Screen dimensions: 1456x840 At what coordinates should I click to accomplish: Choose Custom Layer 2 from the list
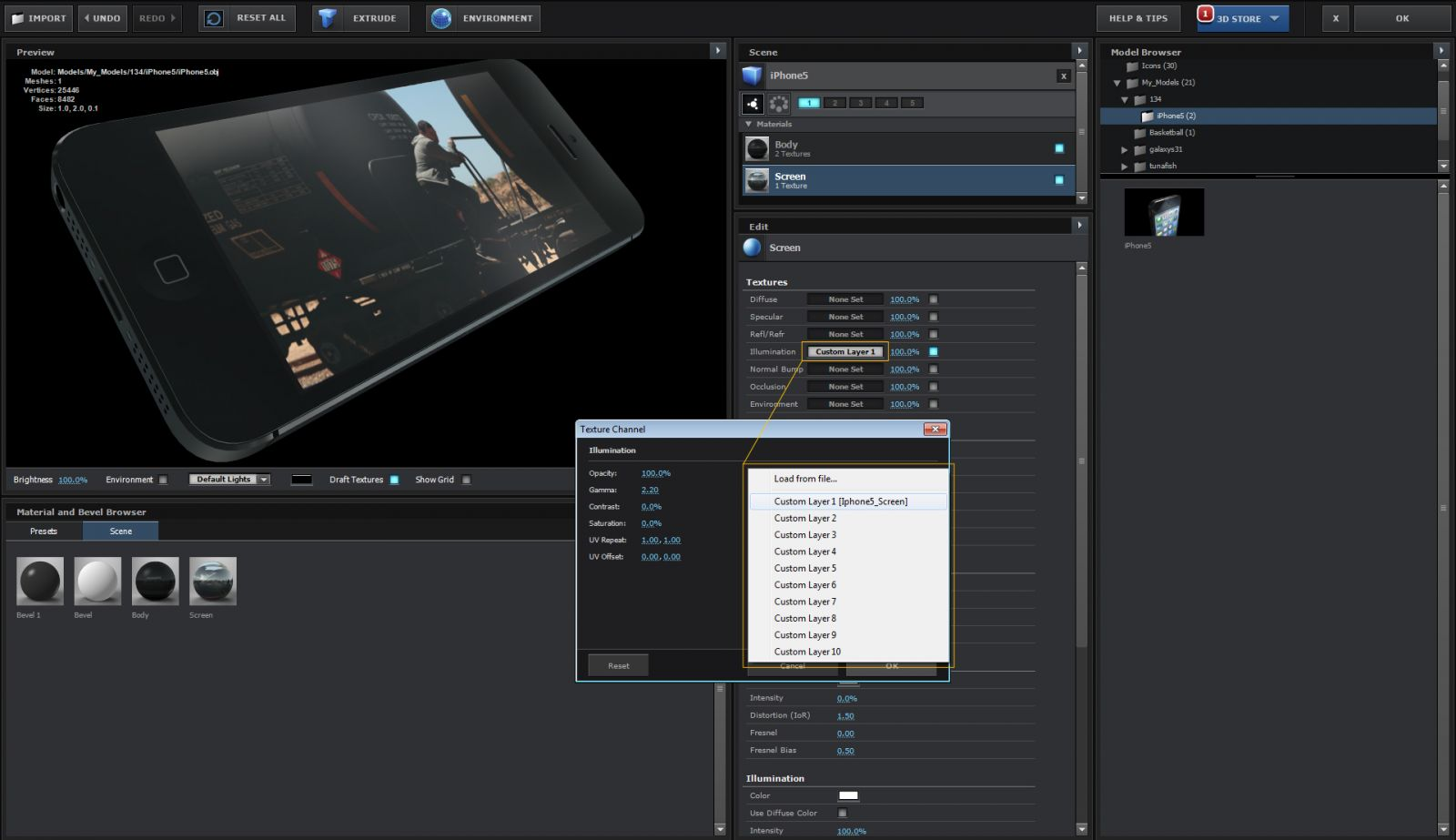[x=805, y=518]
